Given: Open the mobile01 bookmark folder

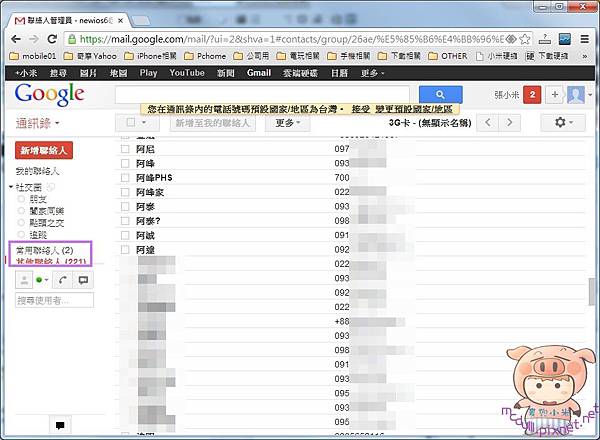Looking at the screenshot, I should [33, 56].
